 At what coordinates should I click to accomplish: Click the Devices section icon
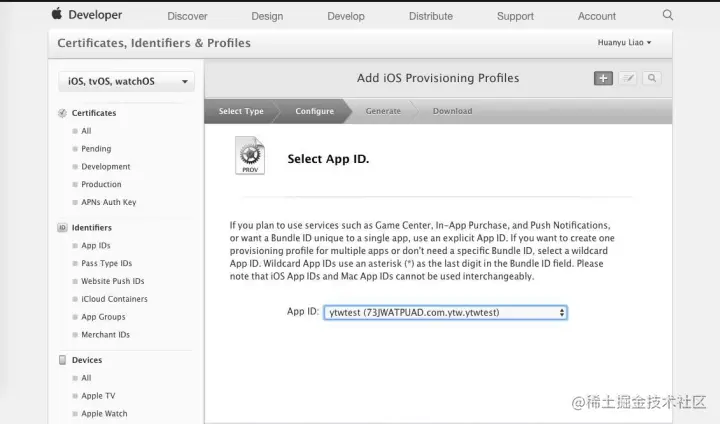(x=62, y=360)
